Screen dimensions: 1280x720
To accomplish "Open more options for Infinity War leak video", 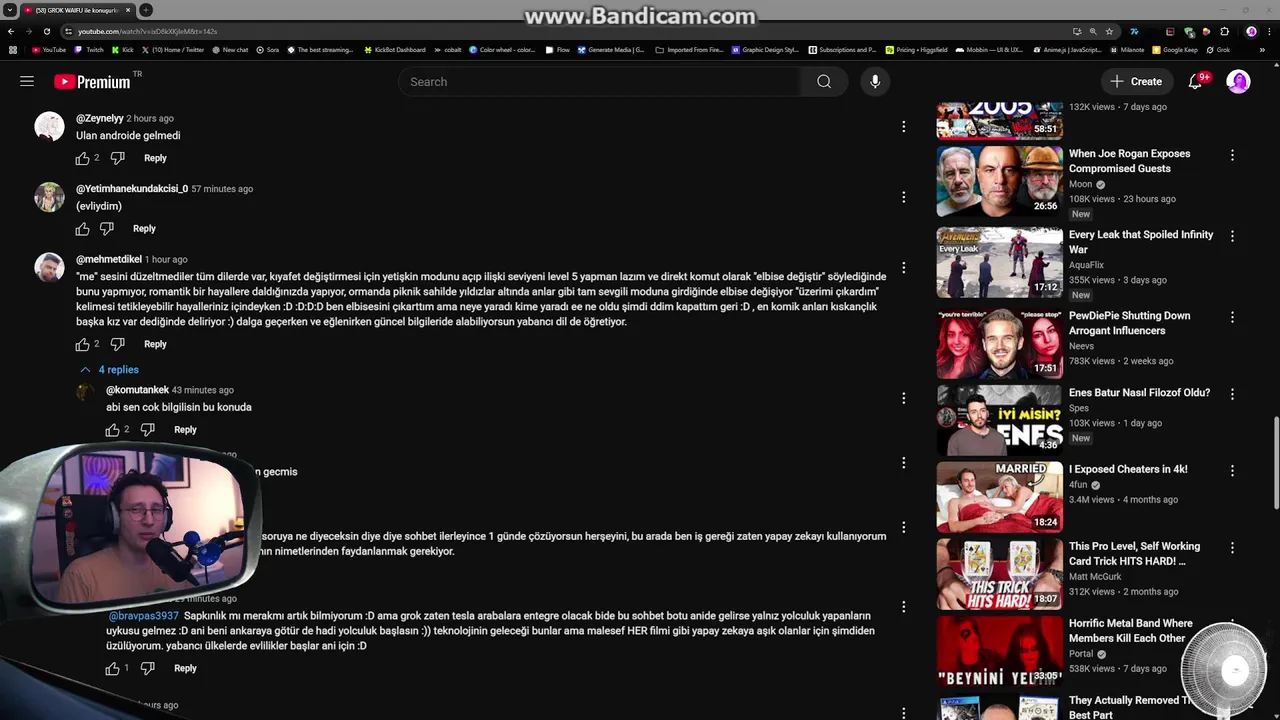I will pos(1232,236).
